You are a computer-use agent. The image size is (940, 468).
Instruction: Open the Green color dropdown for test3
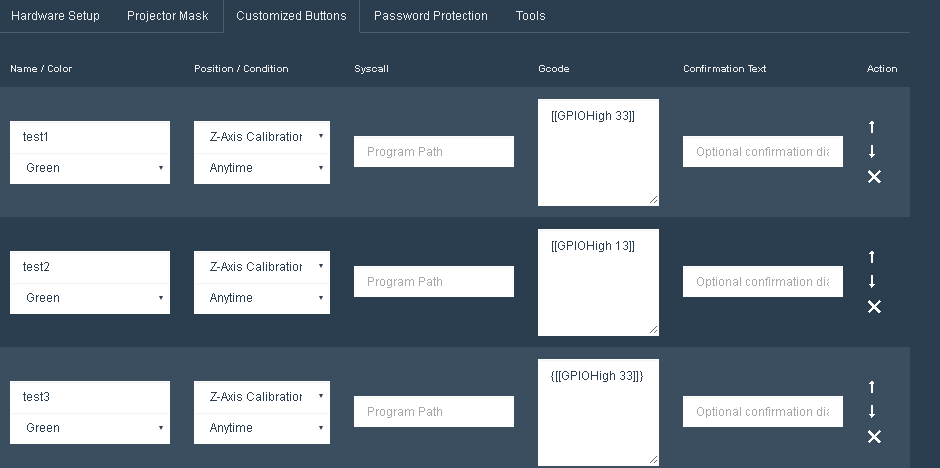pos(90,428)
